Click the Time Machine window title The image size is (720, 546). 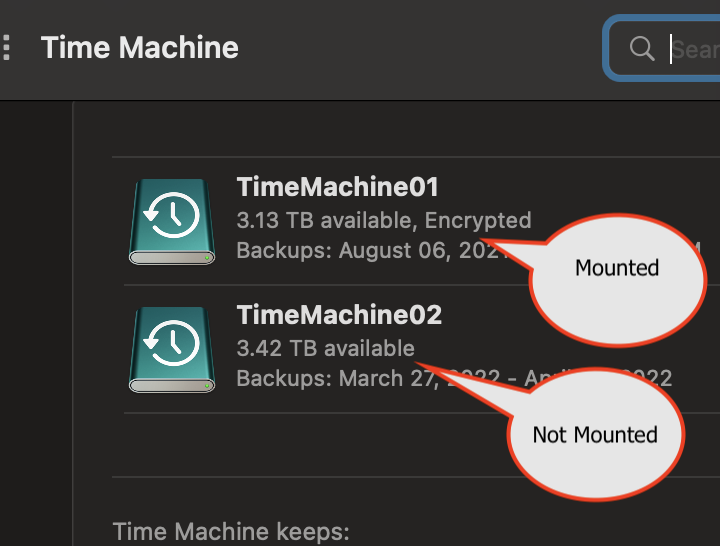click(x=140, y=48)
